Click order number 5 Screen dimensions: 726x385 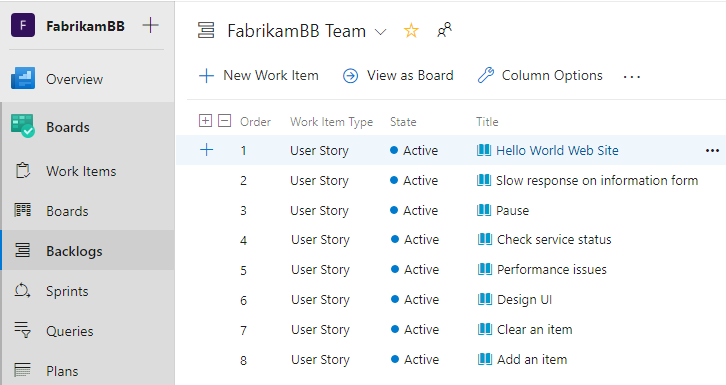click(x=244, y=270)
